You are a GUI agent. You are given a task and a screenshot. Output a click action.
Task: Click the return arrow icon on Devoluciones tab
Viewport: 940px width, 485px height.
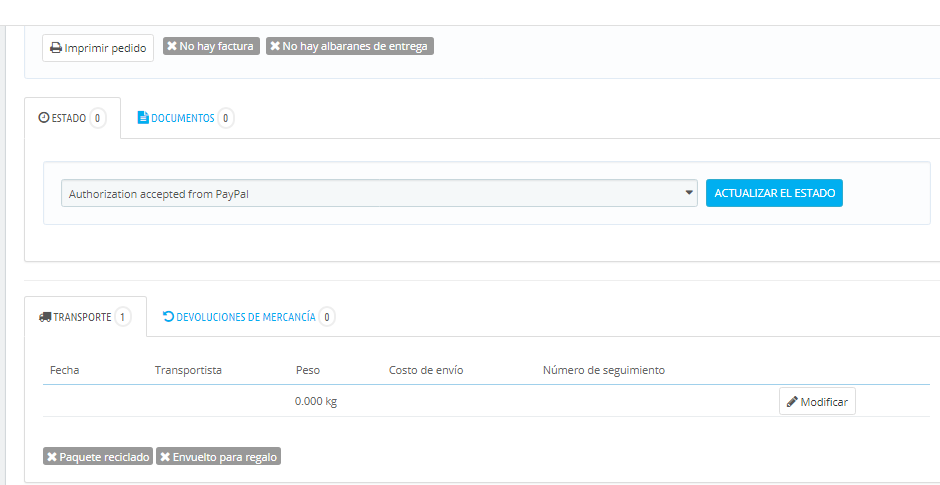[168, 317]
